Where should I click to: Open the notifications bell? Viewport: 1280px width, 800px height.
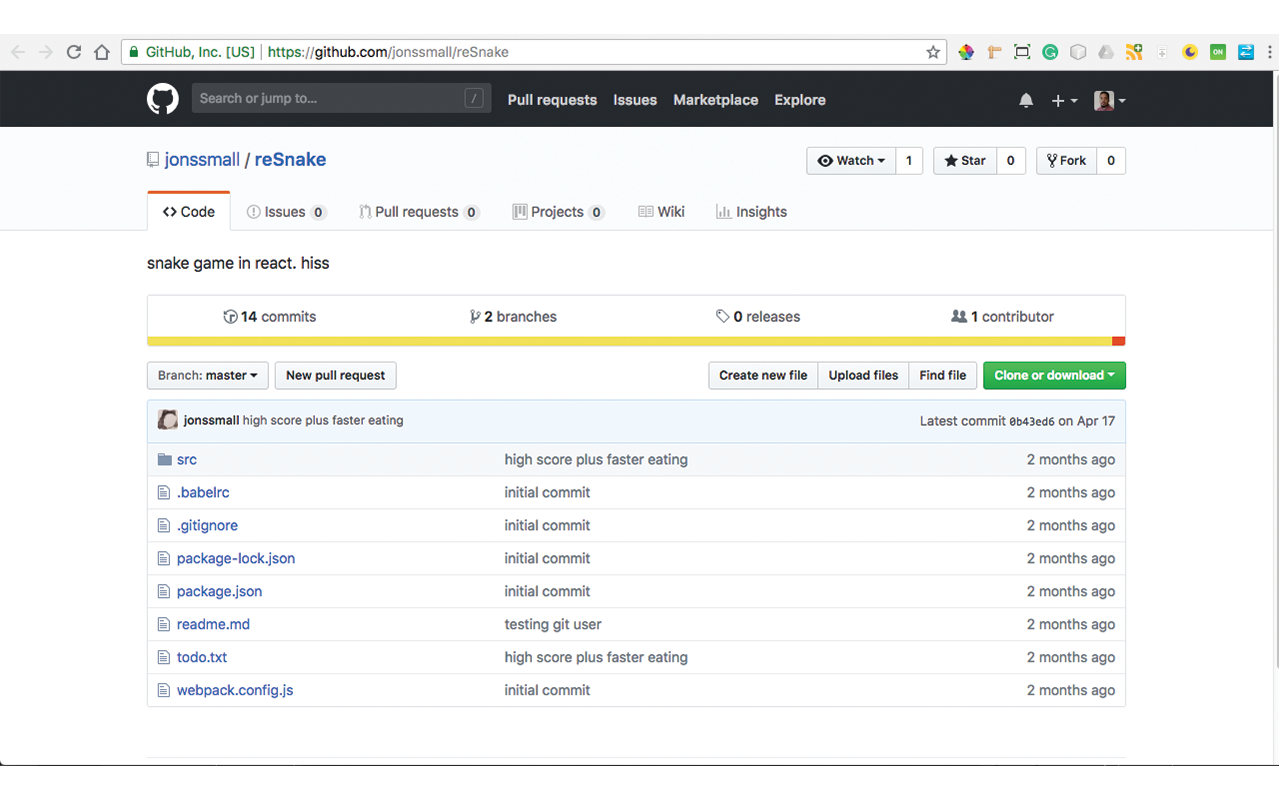tap(1026, 100)
